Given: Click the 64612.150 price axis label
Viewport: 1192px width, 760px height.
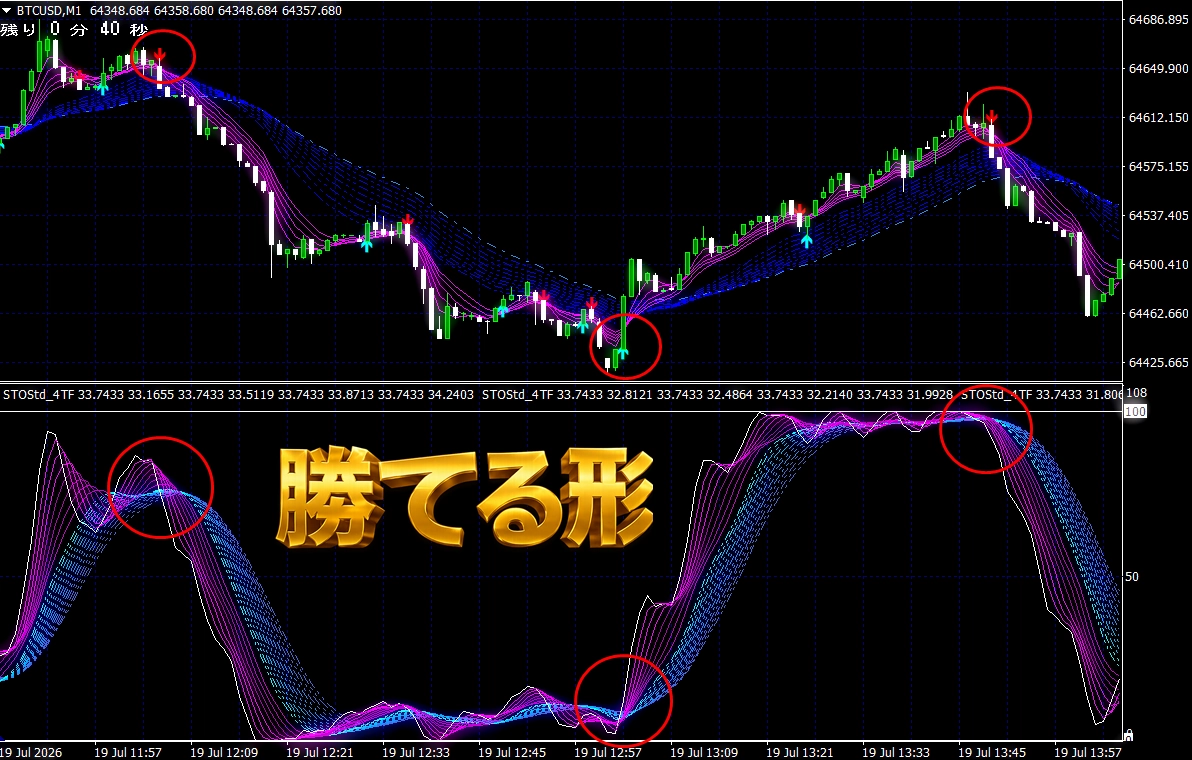Looking at the screenshot, I should [x=1159, y=117].
